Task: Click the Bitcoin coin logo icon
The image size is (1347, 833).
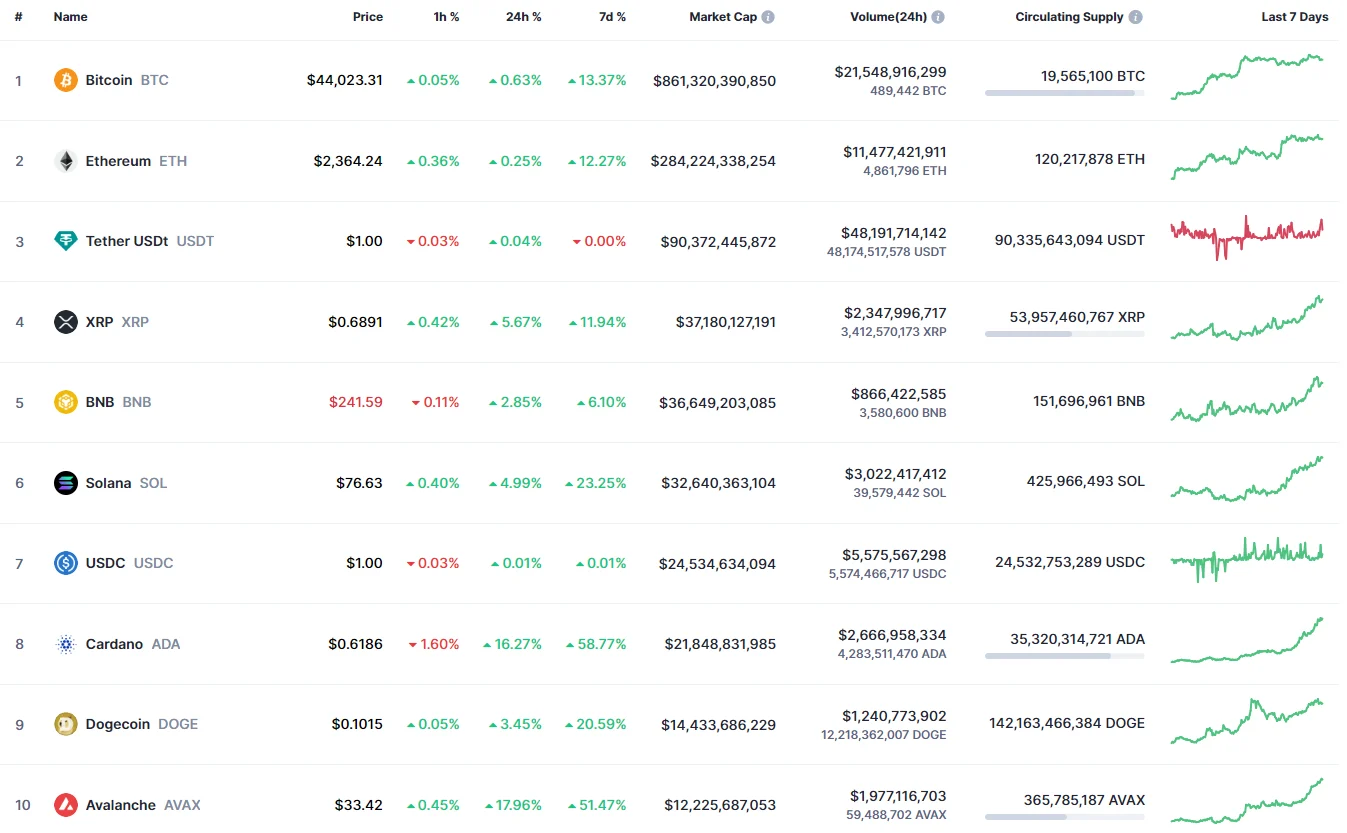Action: (65, 80)
